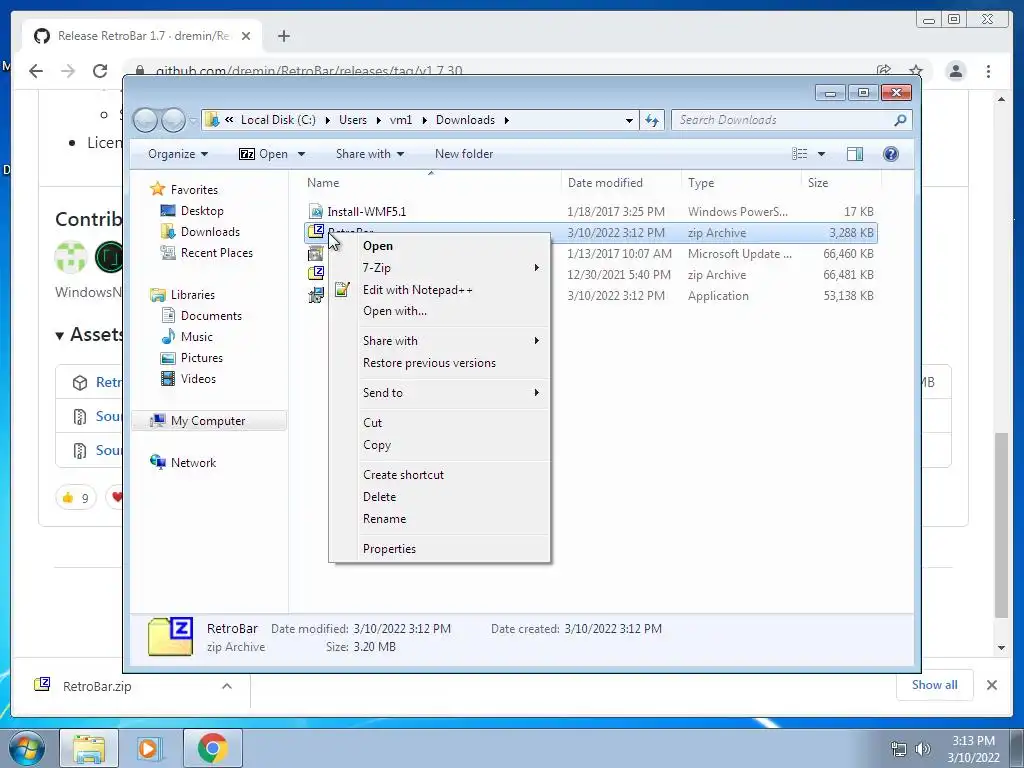Screen dimensions: 1024x768
Task: Open the 7-Zip submenu
Action: pyautogui.click(x=439, y=268)
